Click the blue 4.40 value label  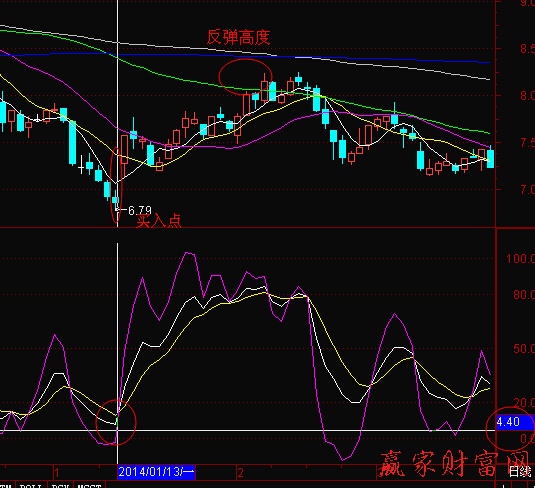pos(511,422)
